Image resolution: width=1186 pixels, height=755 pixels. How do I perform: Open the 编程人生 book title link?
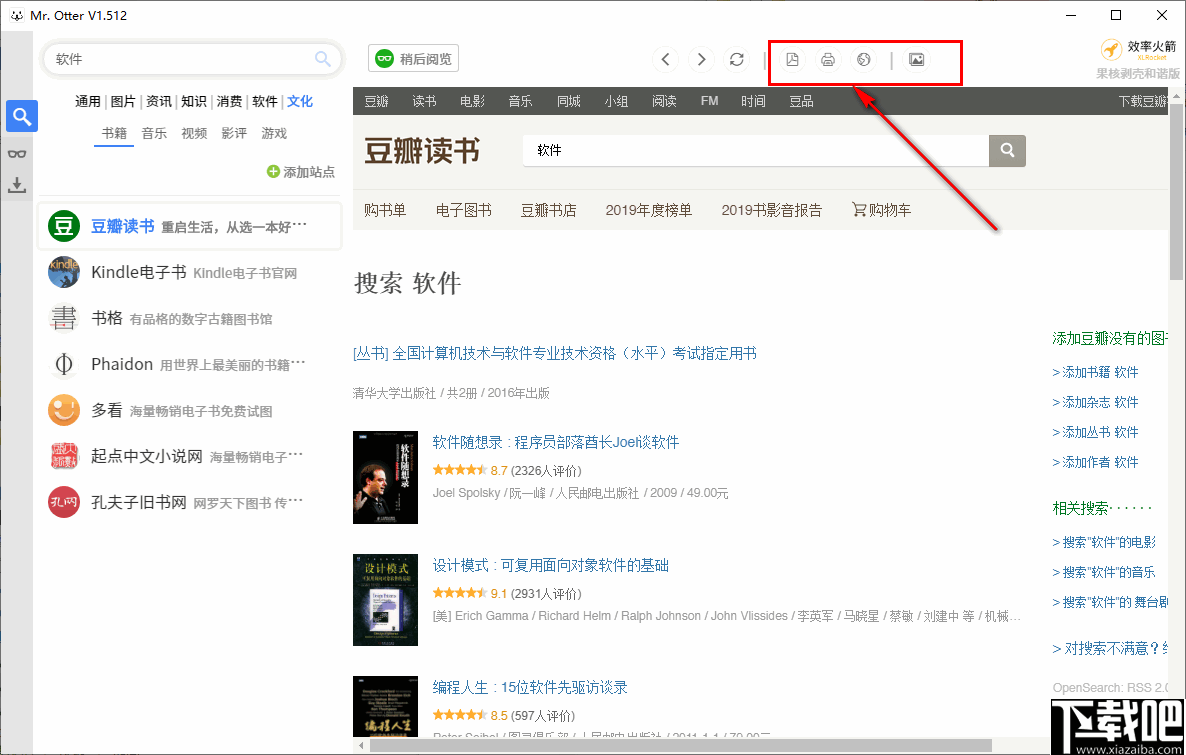530,688
